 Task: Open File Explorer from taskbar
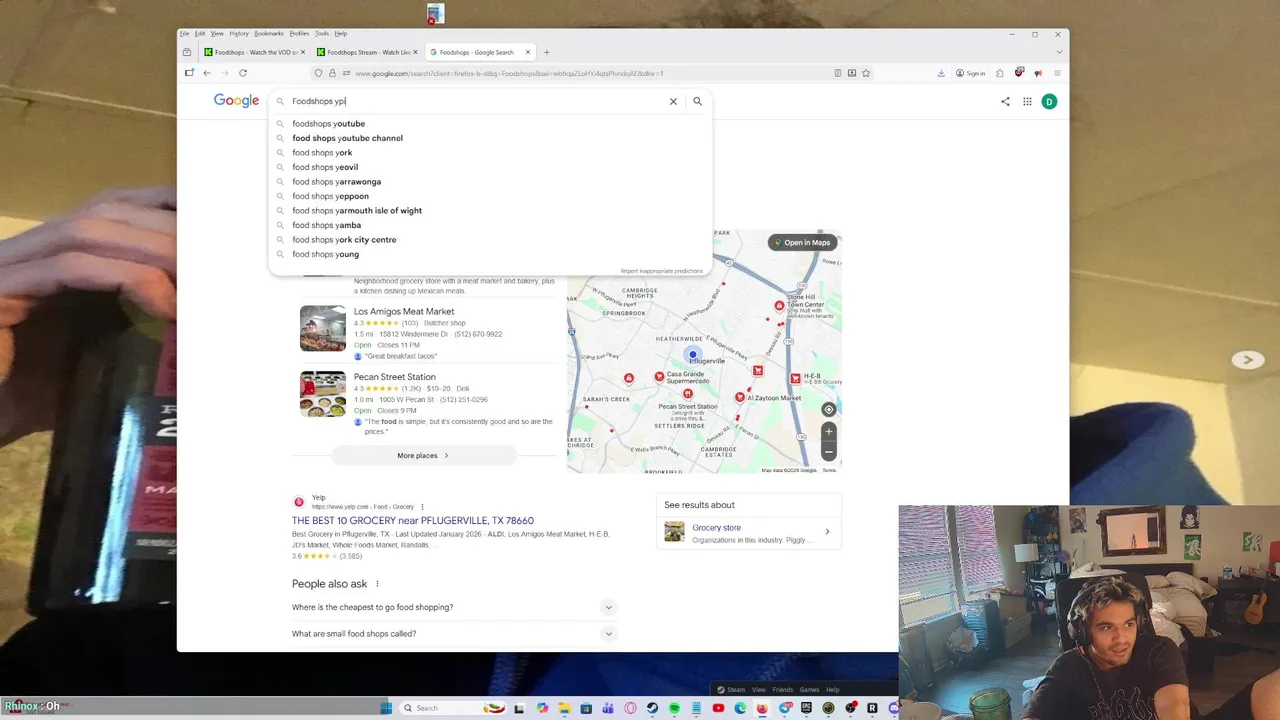(x=565, y=708)
